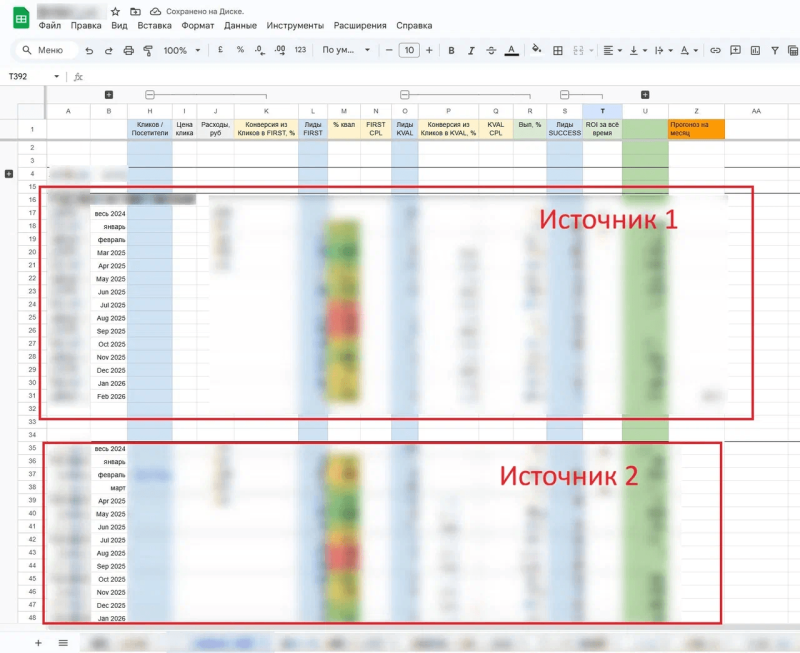Screen dimensions: 800x653
Task: Undo the last action
Action: pos(90,50)
